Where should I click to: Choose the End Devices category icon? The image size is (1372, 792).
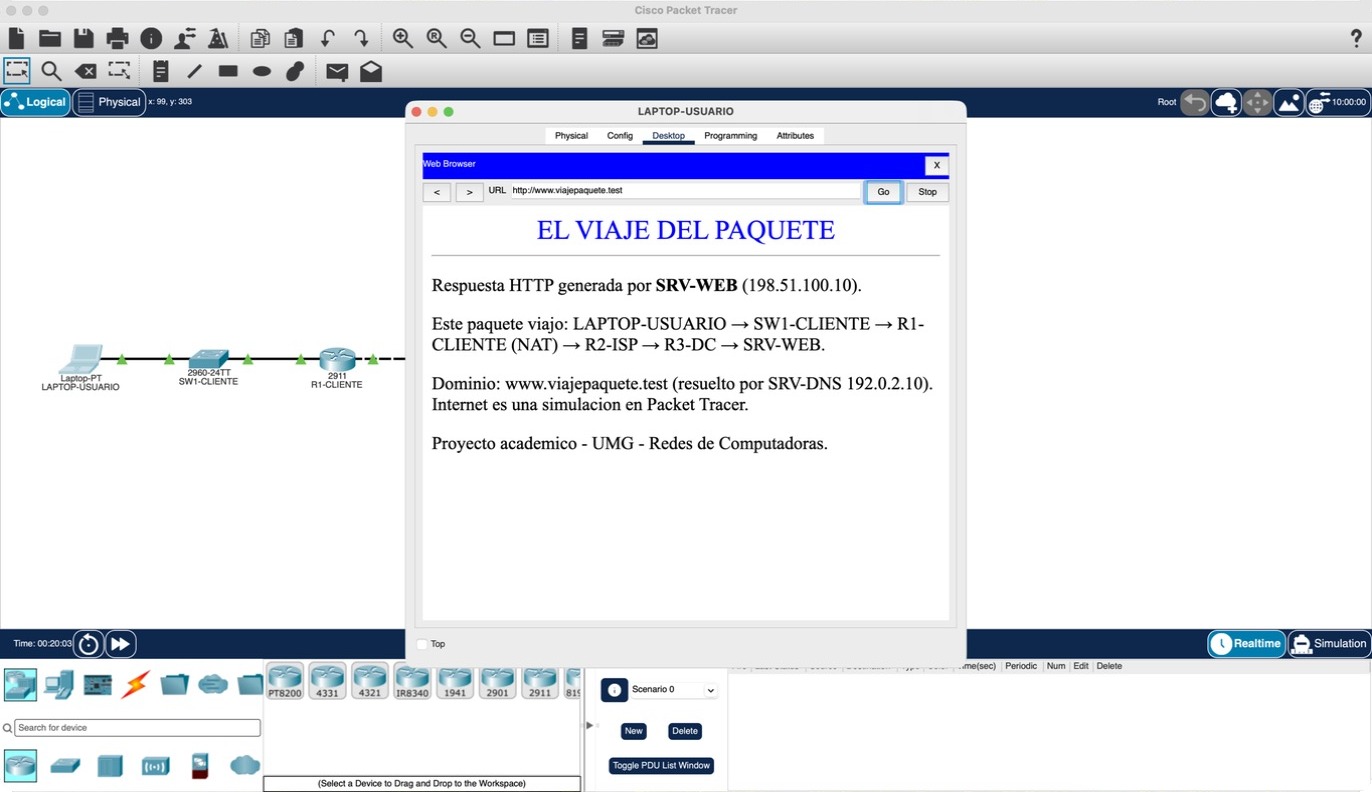59,684
